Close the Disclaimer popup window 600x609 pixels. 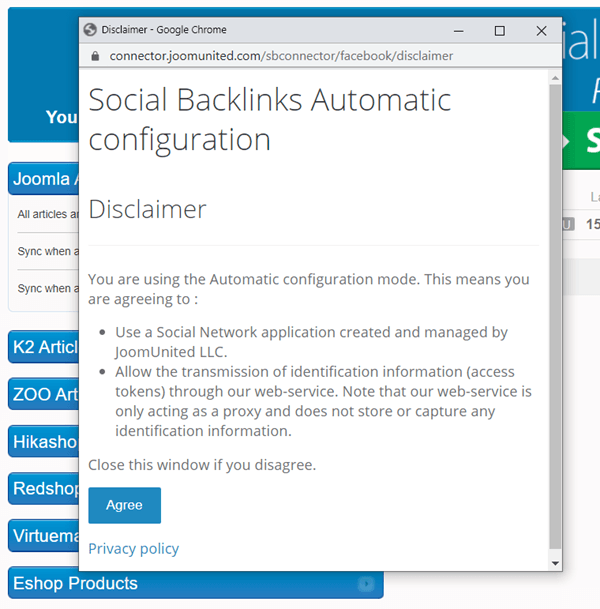[x=542, y=30]
